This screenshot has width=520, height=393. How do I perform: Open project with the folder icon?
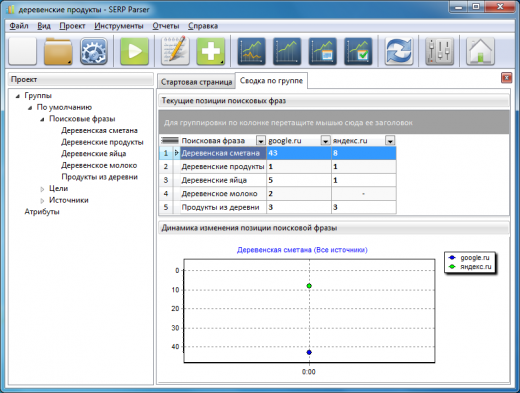tap(58, 51)
